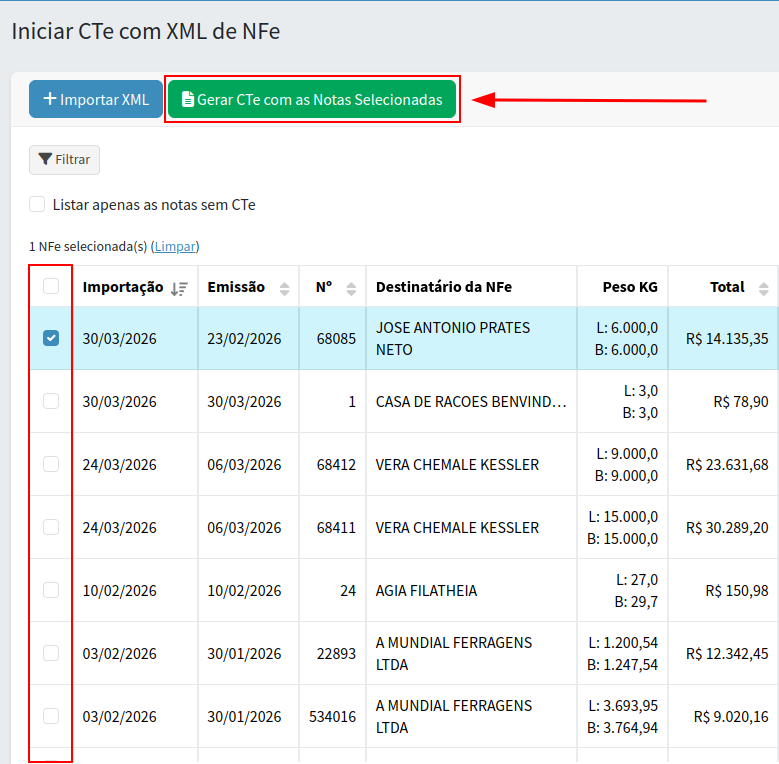
Task: Click the VERA CHEMALE KESSLER R$ 30.289,20 row
Action: point(457,527)
